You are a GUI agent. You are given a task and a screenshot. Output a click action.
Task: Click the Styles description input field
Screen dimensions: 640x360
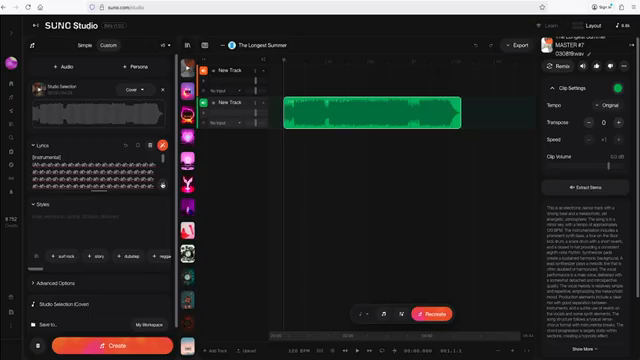98,229
